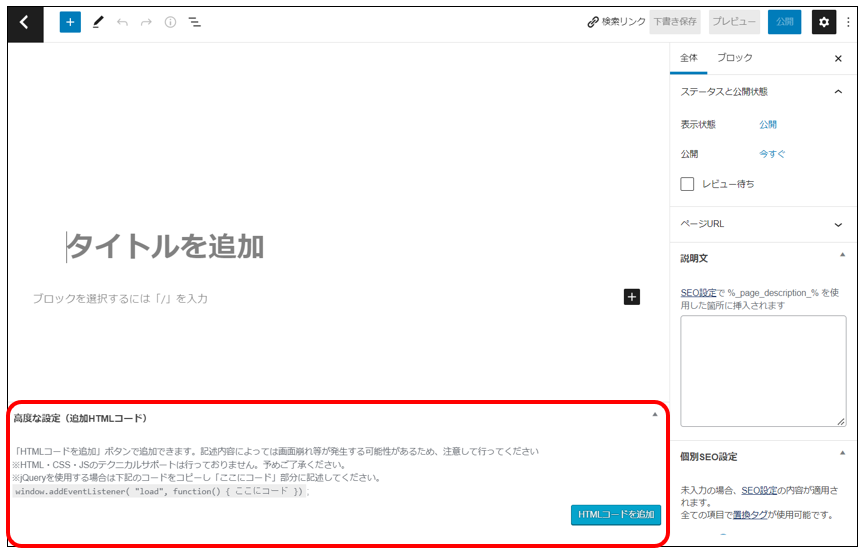The image size is (866, 555).
Task: Toggle the settings gear icon
Action: point(823,22)
